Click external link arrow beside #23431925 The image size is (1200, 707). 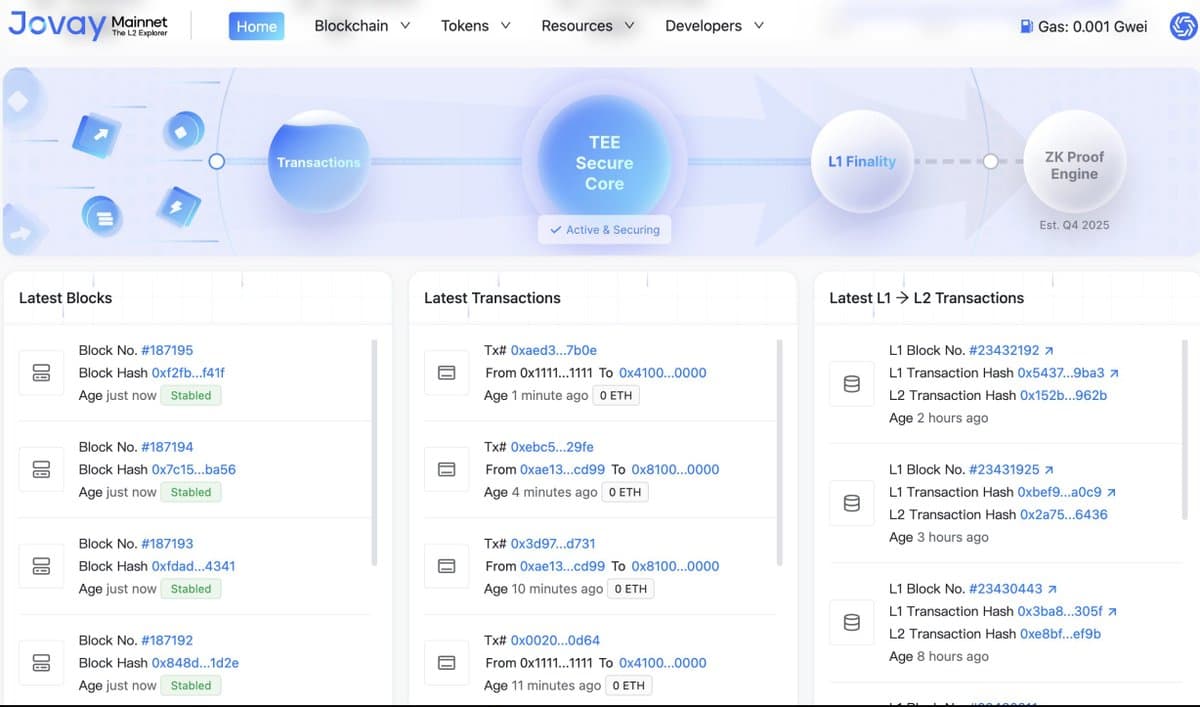1049,470
